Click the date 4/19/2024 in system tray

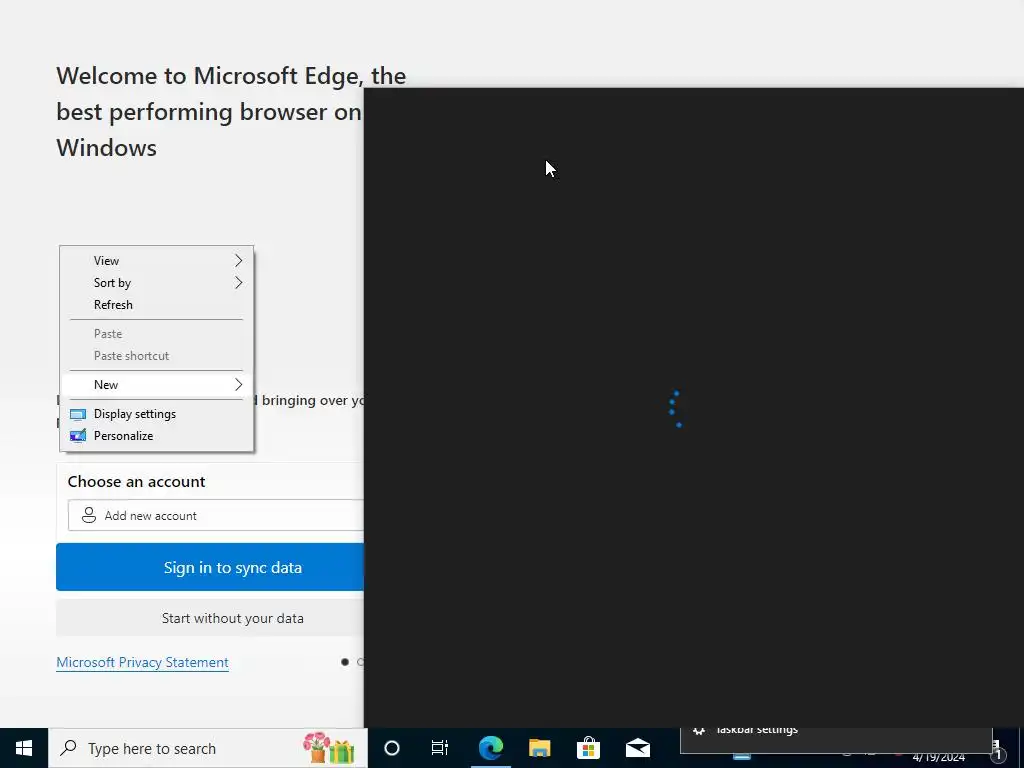938,758
